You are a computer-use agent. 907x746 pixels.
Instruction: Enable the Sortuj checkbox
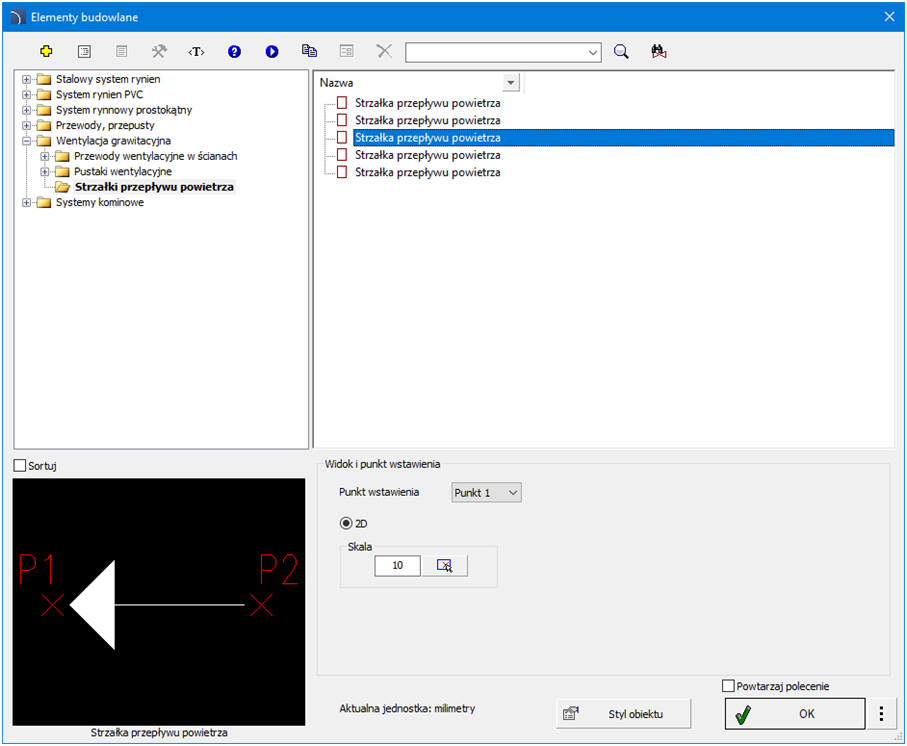point(20,466)
